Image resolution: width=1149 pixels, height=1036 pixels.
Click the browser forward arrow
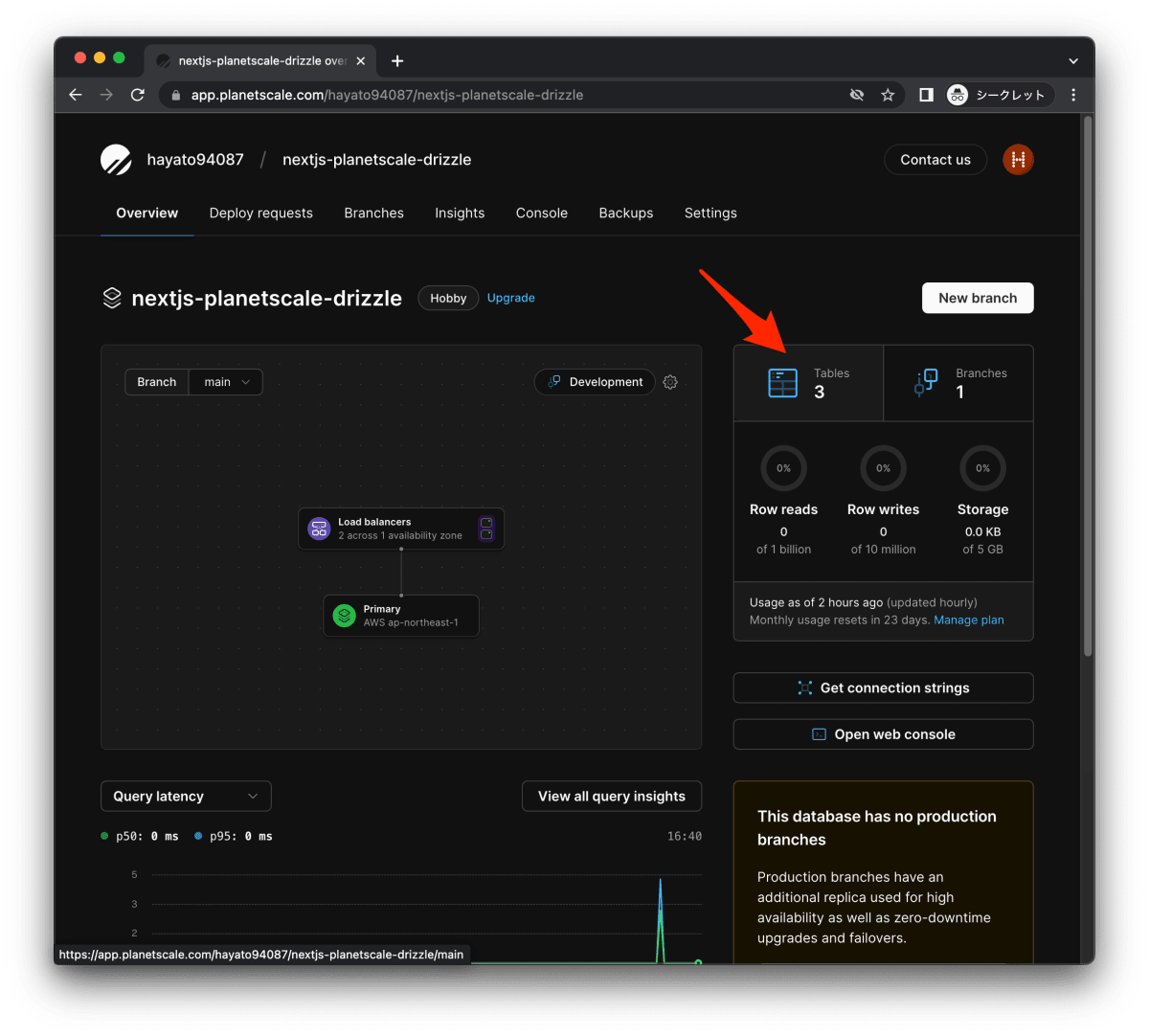[106, 95]
